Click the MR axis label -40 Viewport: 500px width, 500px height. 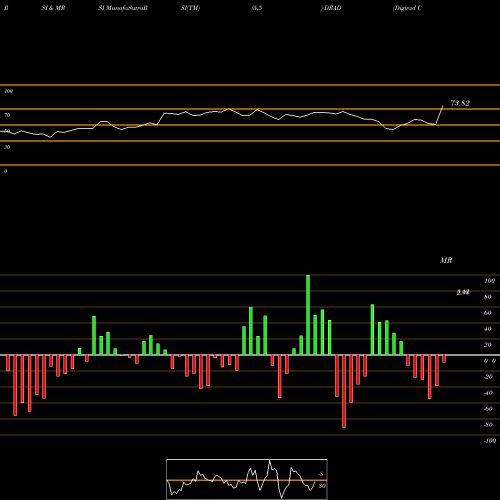point(488,393)
